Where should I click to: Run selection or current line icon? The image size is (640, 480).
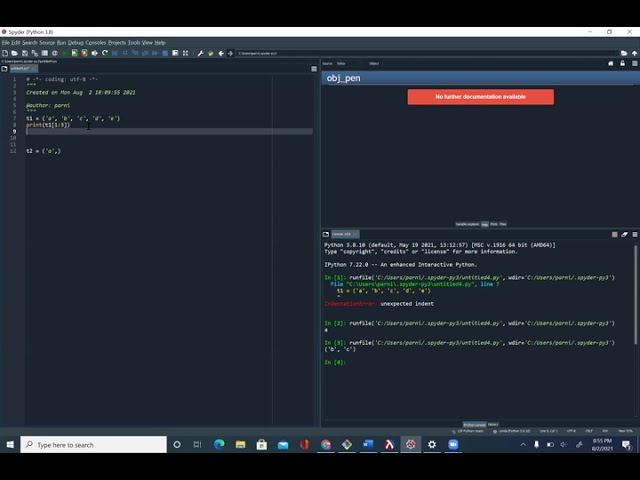click(x=95, y=53)
